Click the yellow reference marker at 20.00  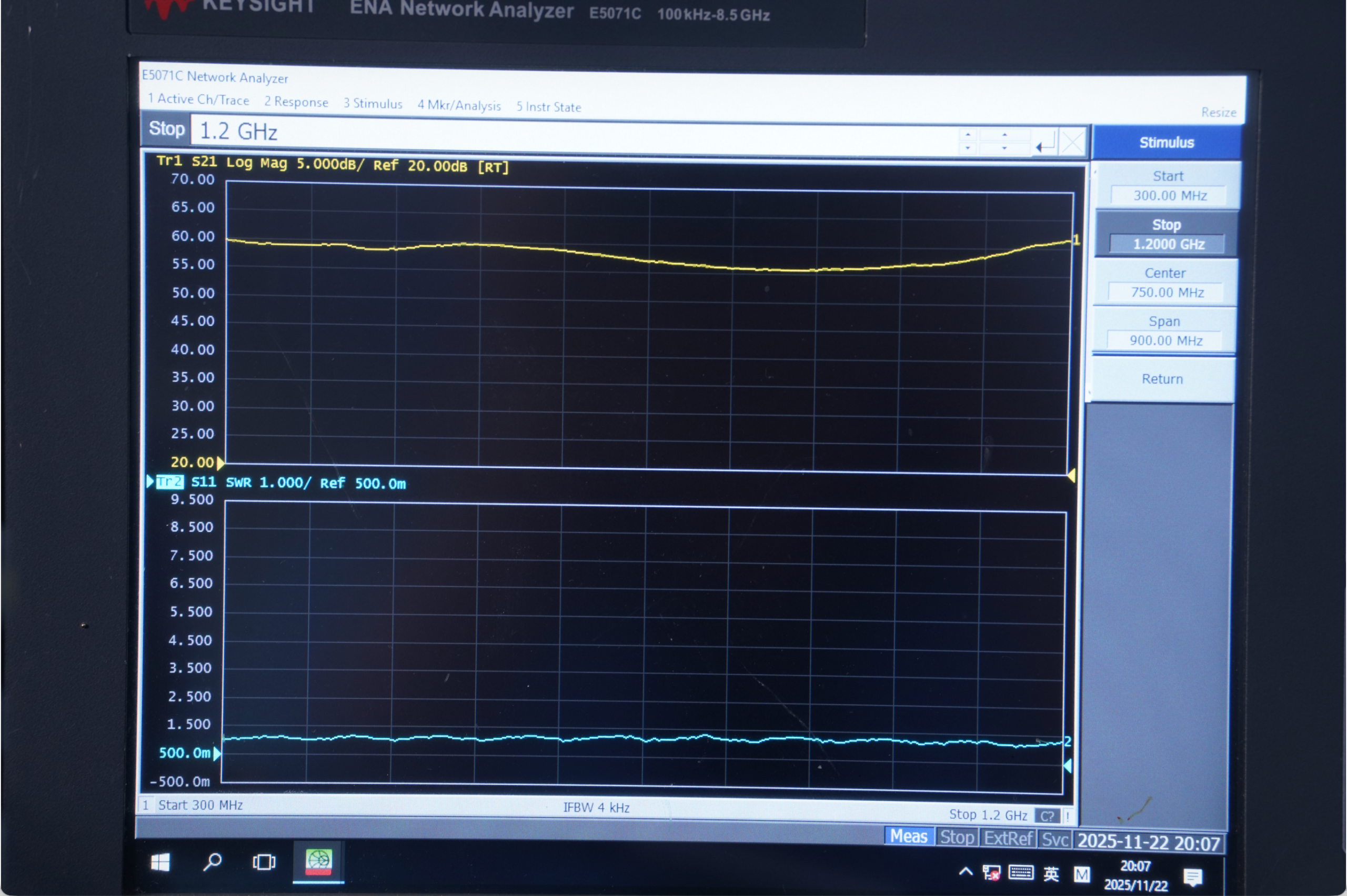[220, 462]
